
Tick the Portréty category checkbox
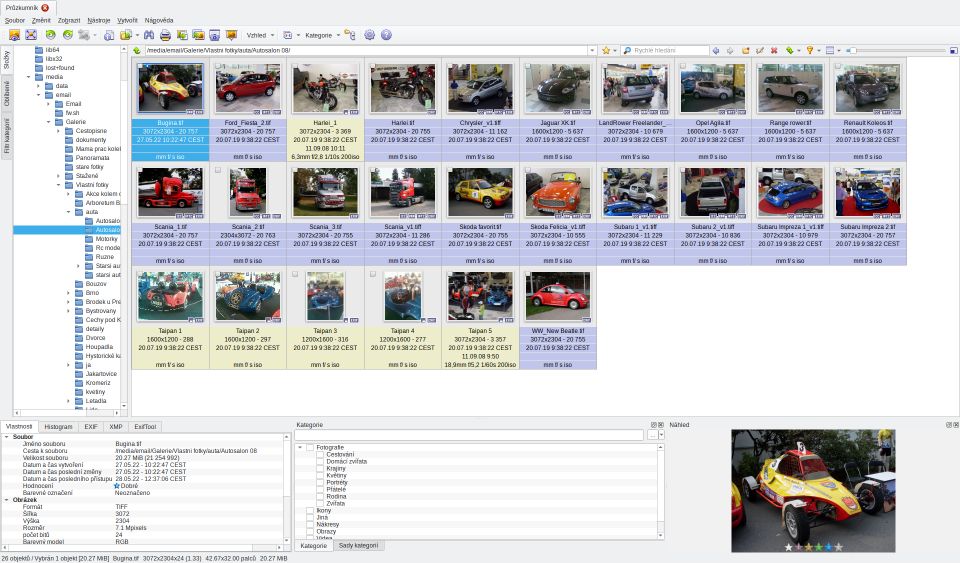click(x=320, y=482)
